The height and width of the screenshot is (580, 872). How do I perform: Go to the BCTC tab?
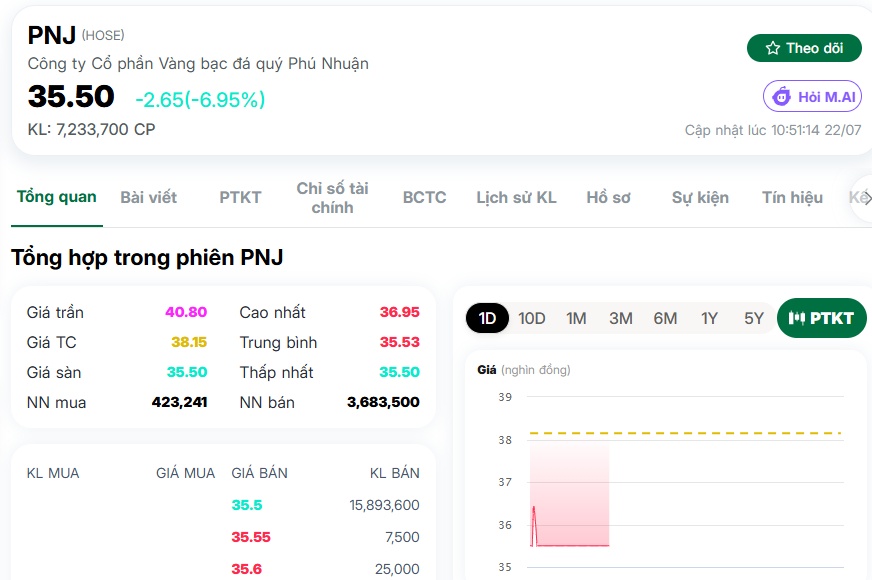pyautogui.click(x=424, y=197)
